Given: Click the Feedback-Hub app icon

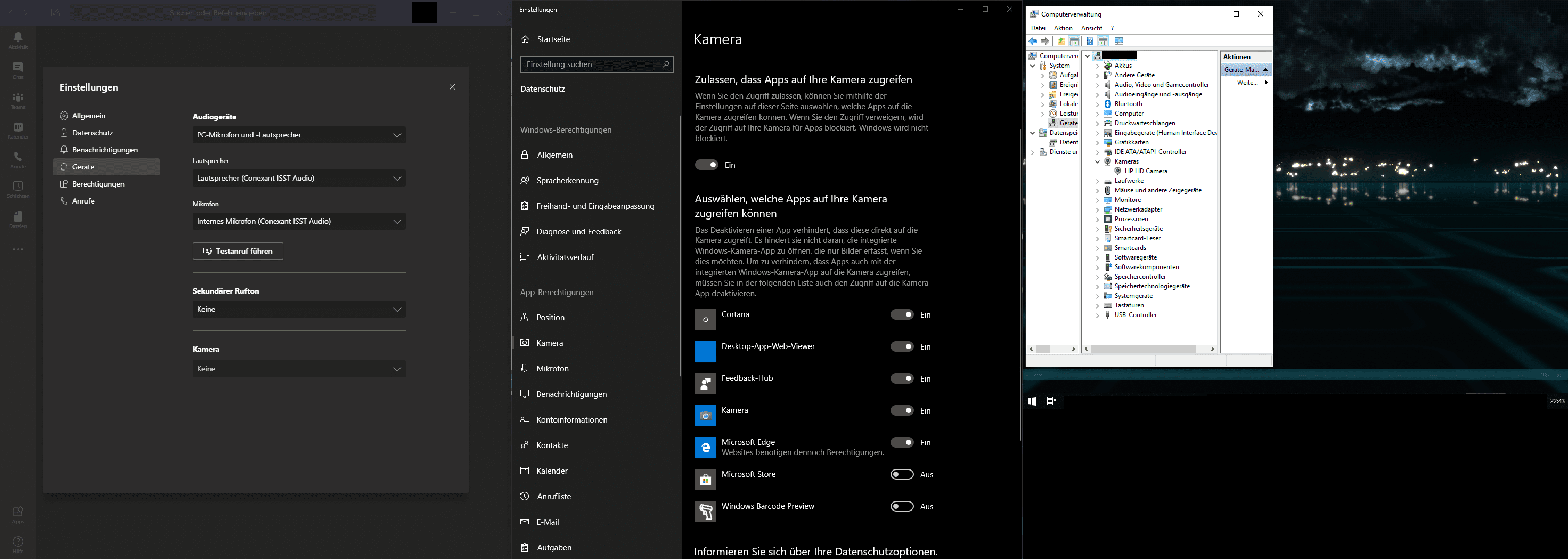Looking at the screenshot, I should pos(706,384).
